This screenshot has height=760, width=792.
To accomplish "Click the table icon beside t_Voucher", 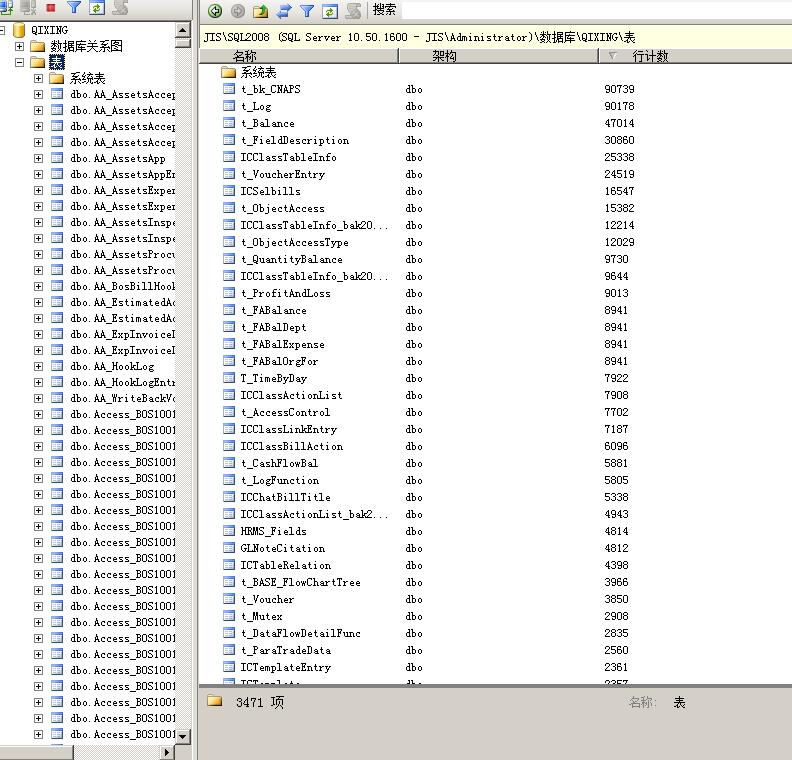I will click(229, 599).
